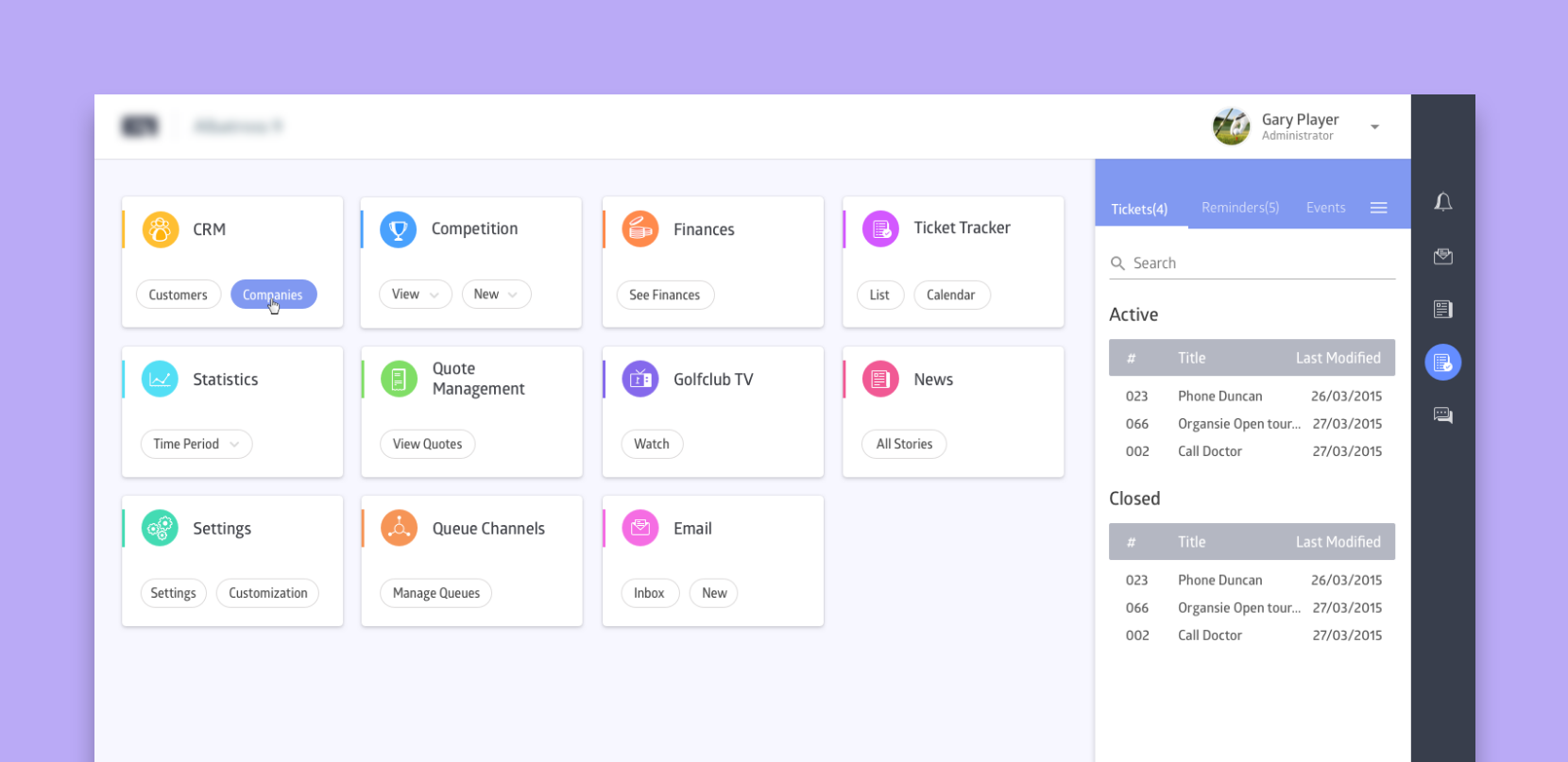Click CRM Customers button
The width and height of the screenshot is (1568, 762).
(179, 295)
